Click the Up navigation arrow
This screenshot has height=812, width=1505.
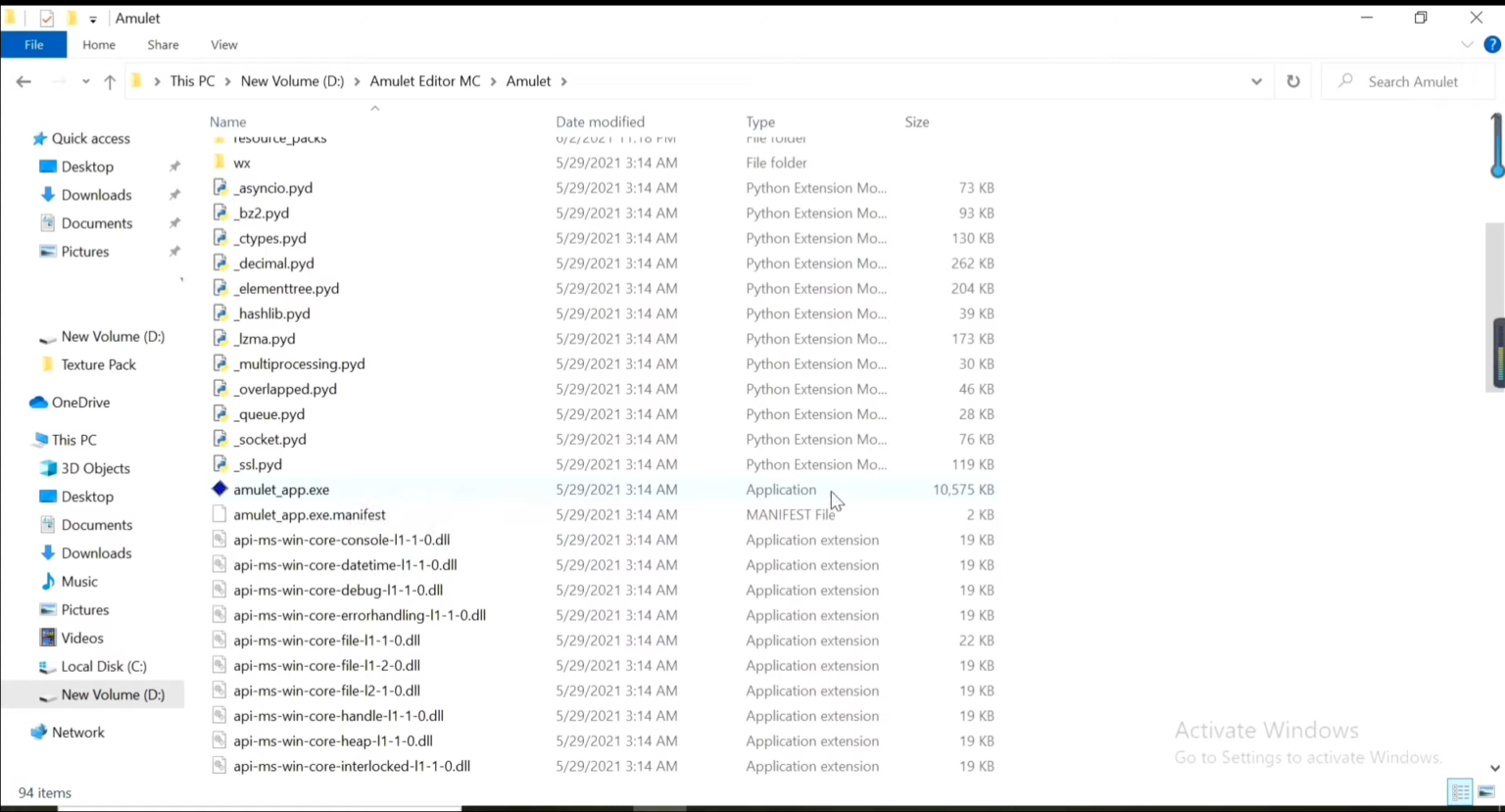coord(110,81)
